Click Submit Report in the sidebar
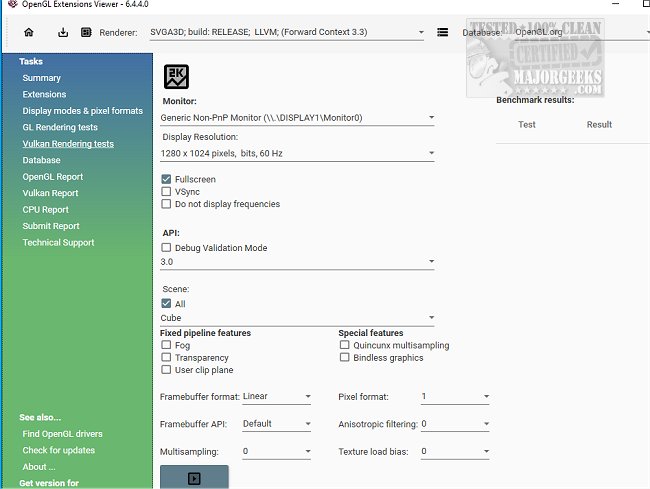The width and height of the screenshot is (650, 489). [51, 226]
